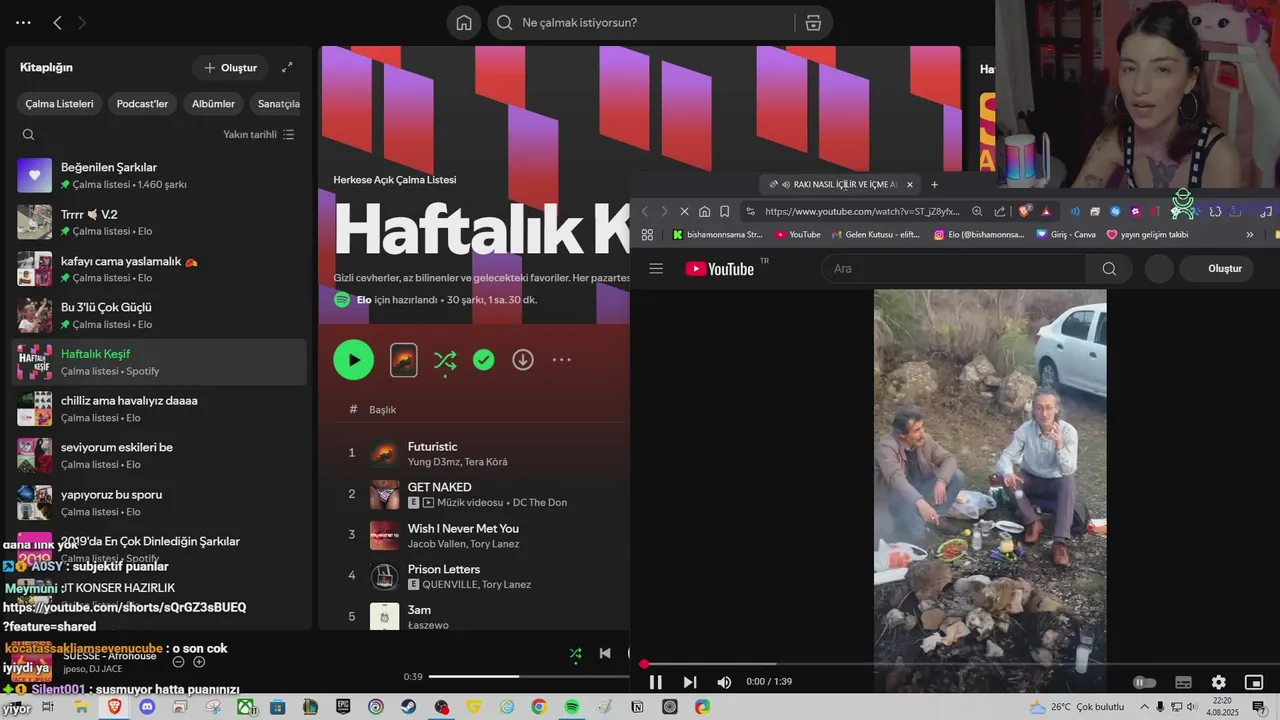Select 'Podcast'ler' filter chip
The width and height of the screenshot is (1280, 720).
click(x=142, y=104)
